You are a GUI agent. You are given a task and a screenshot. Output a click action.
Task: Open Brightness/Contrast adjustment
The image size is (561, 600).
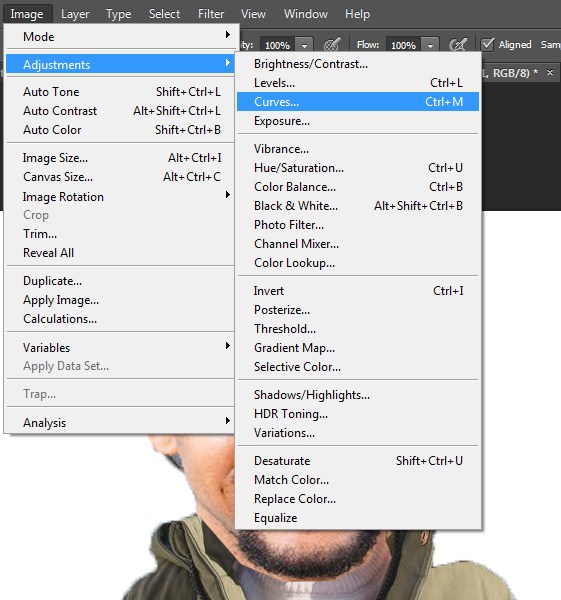point(358,64)
